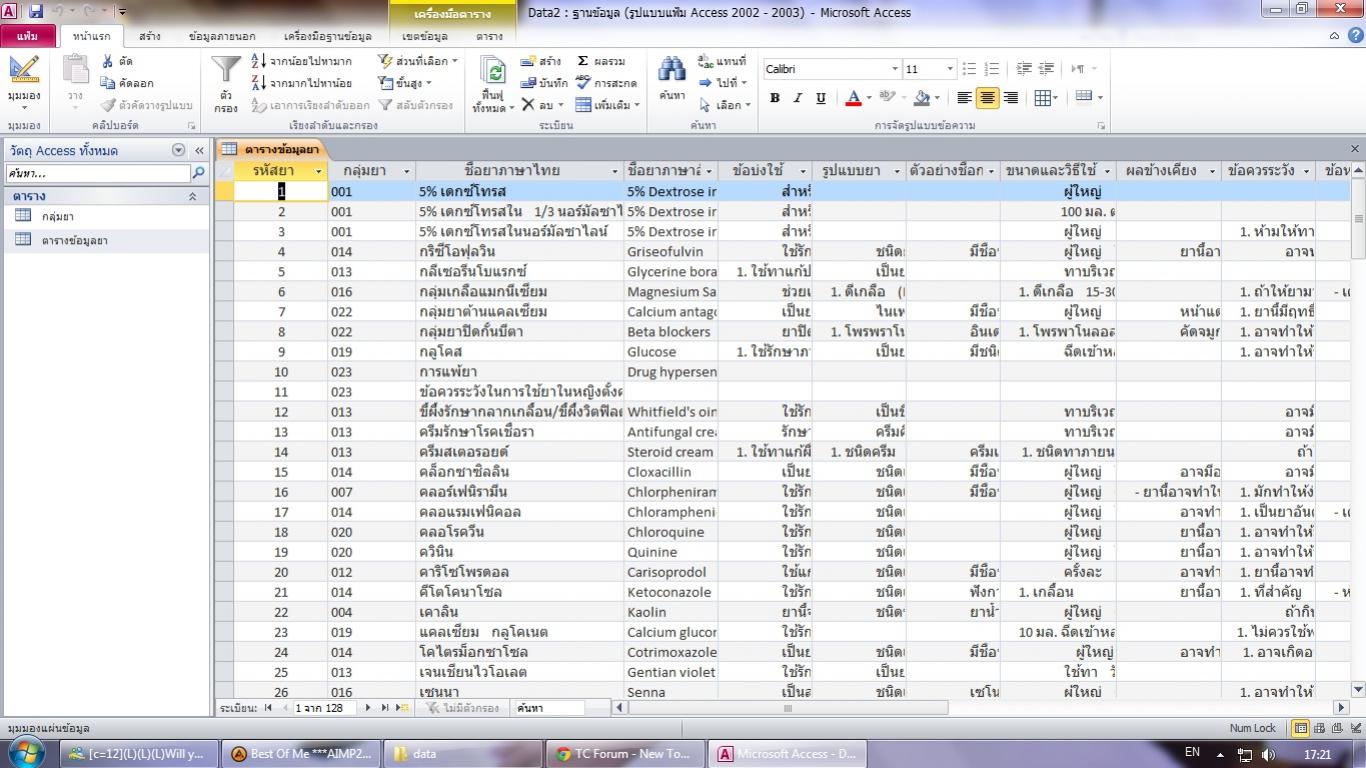Open background fill color picker arrow

(937, 98)
